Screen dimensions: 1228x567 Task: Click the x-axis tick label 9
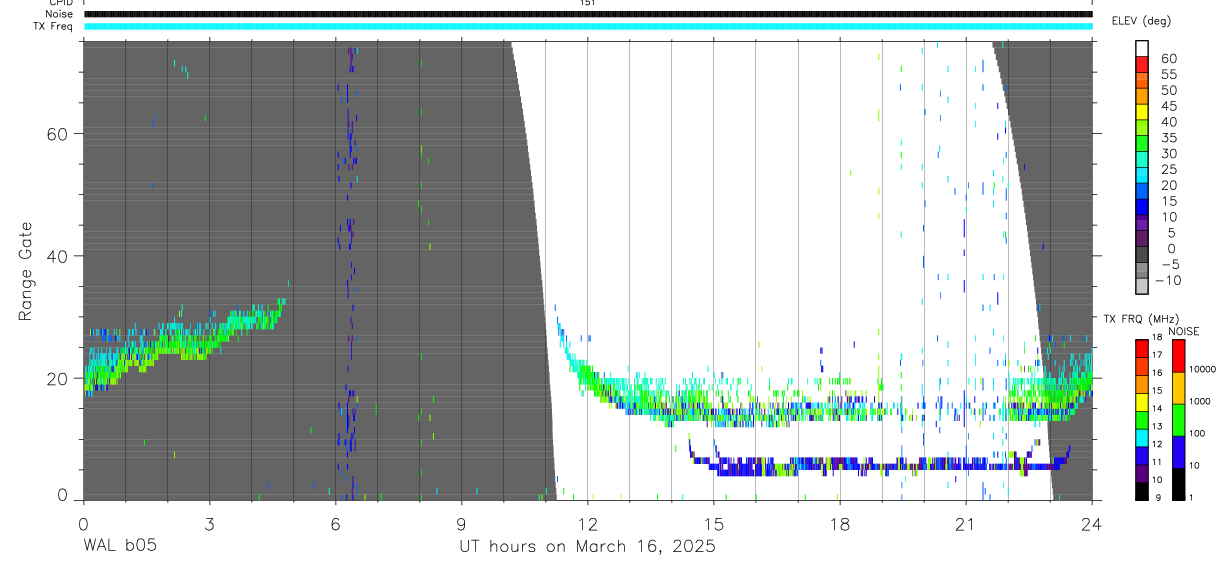[461, 523]
